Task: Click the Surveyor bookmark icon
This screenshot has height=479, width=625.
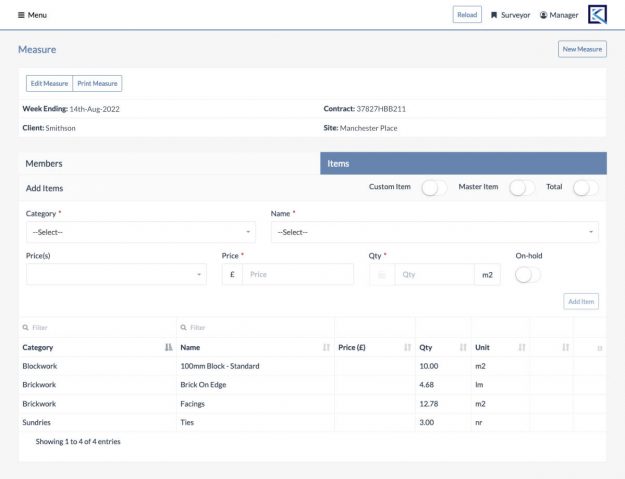Action: [x=494, y=15]
